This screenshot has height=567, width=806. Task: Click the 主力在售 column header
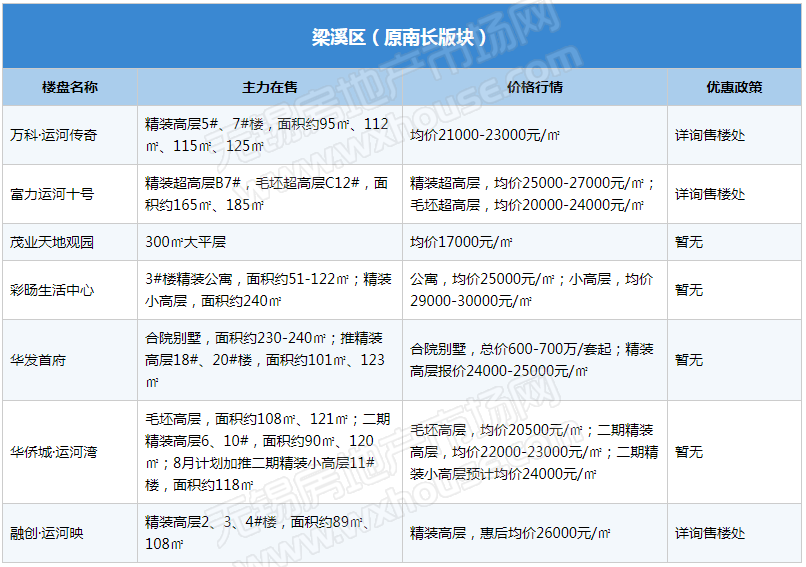(270, 87)
